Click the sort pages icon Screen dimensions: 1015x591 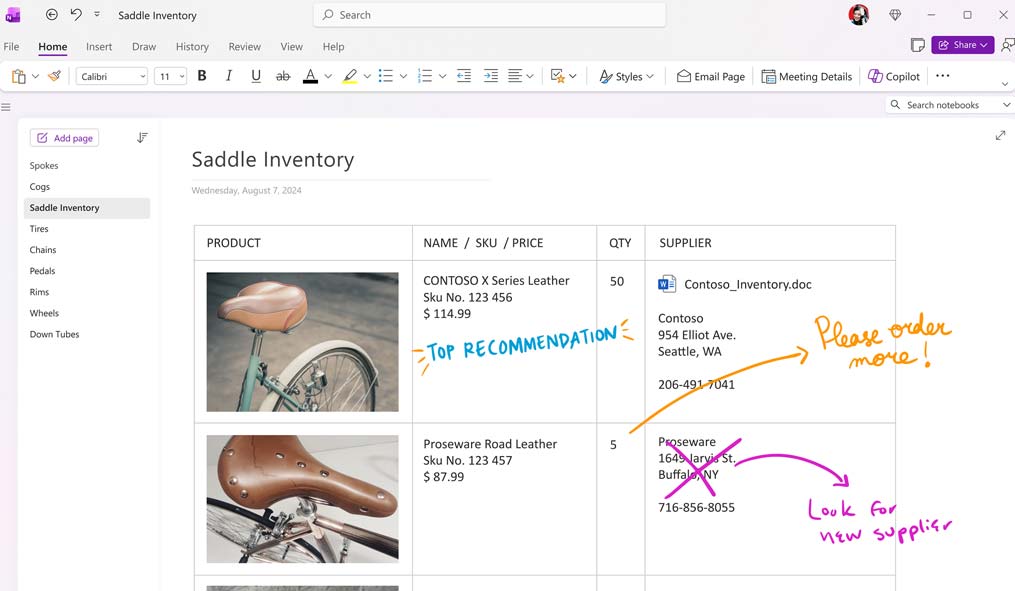click(x=142, y=138)
